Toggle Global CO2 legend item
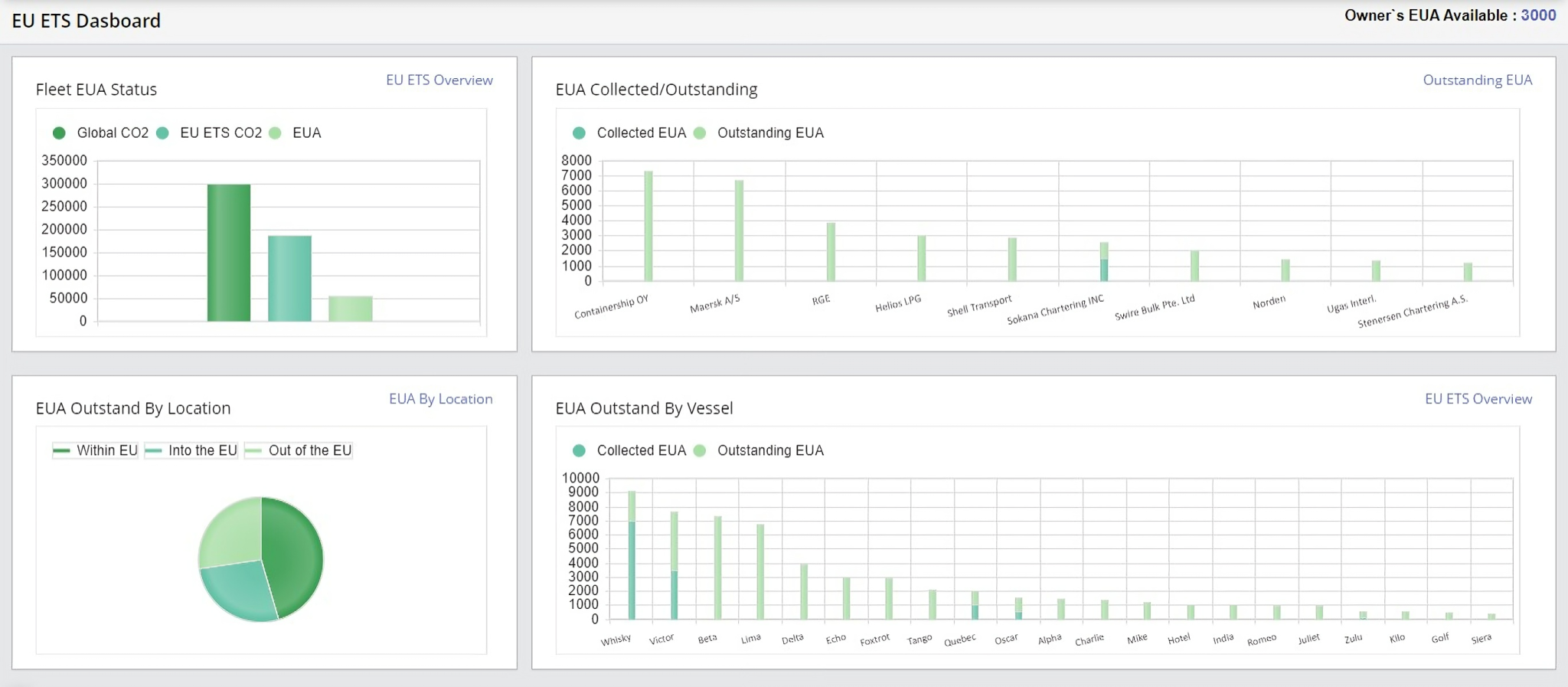The width and height of the screenshot is (1568, 687). point(101,133)
